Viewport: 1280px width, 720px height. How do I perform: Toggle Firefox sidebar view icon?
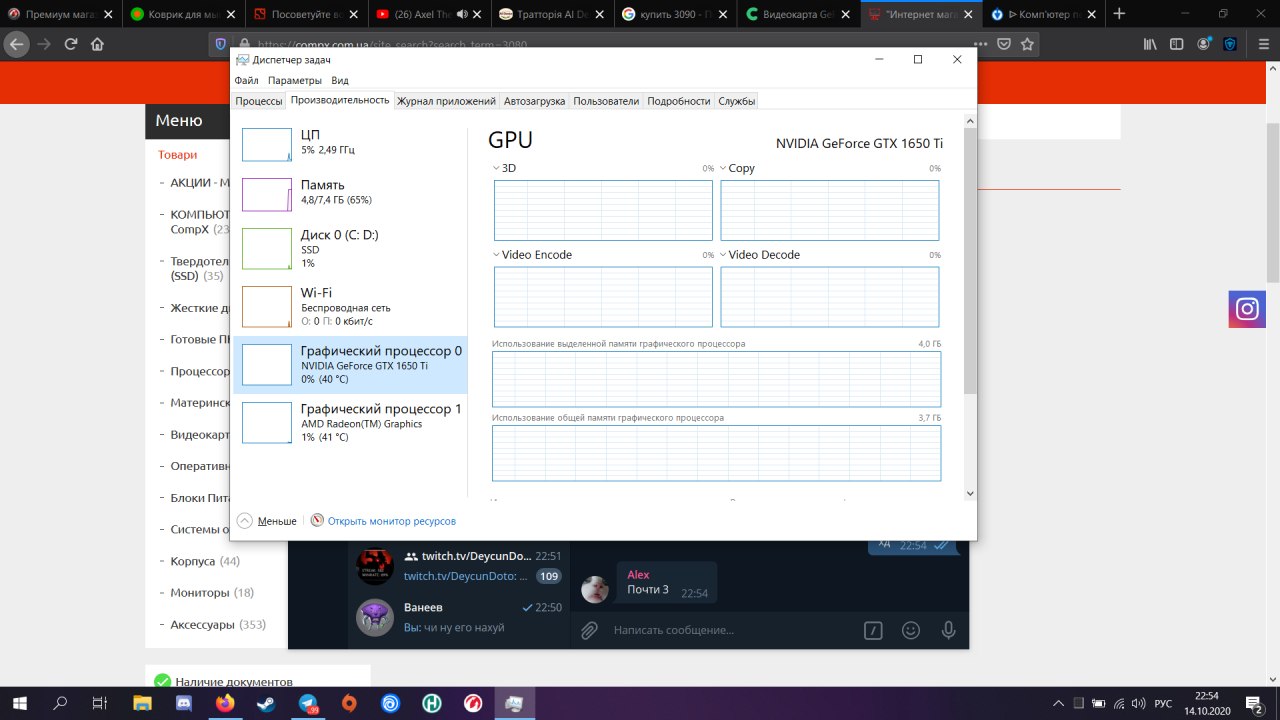pyautogui.click(x=1177, y=44)
